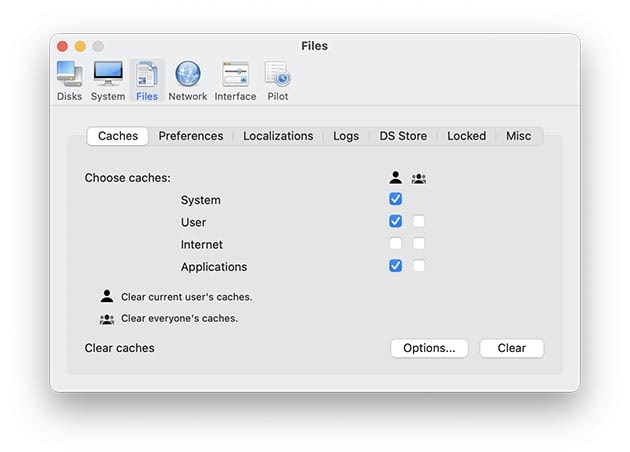Click the 'System' cache row label
Screen dimensions: 630x452
[200, 200]
